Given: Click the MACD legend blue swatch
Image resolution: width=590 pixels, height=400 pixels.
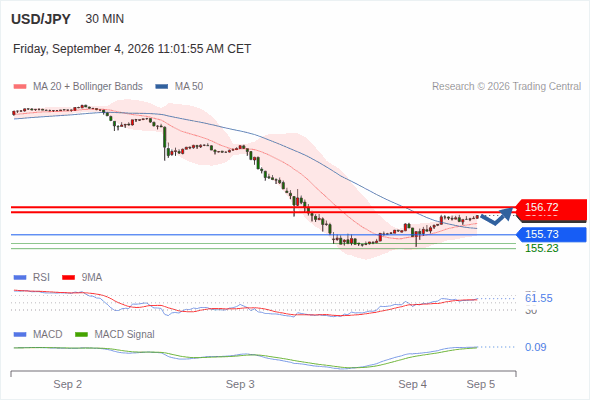Looking at the screenshot, I should pyautogui.click(x=20, y=335).
